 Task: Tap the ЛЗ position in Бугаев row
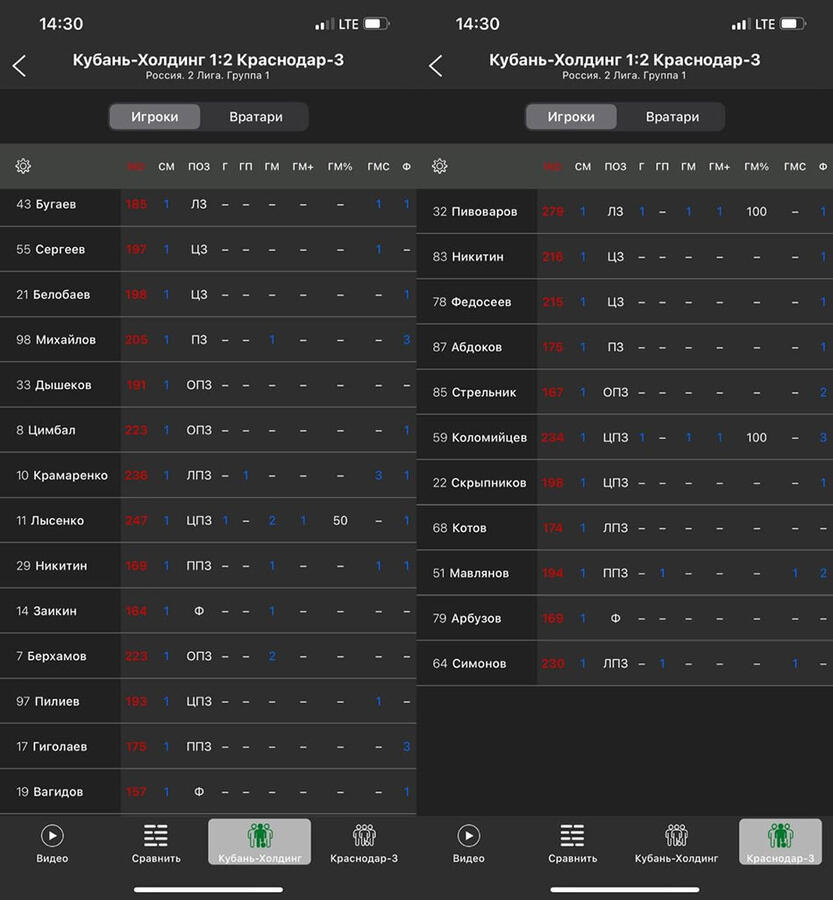(199, 204)
